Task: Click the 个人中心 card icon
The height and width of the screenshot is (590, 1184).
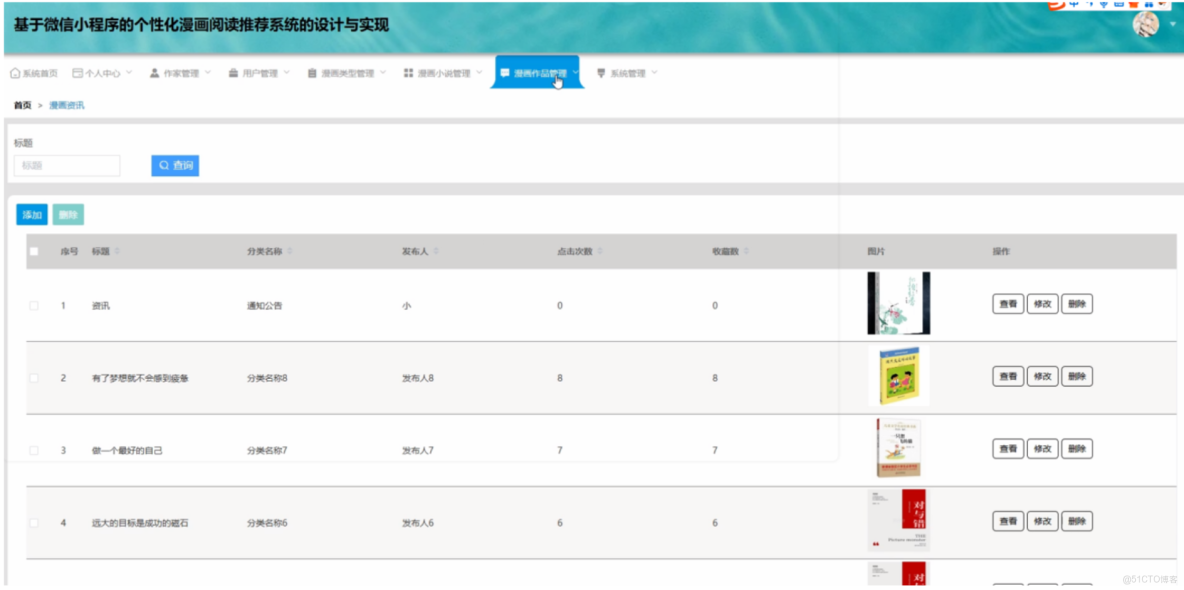Action: 77,73
